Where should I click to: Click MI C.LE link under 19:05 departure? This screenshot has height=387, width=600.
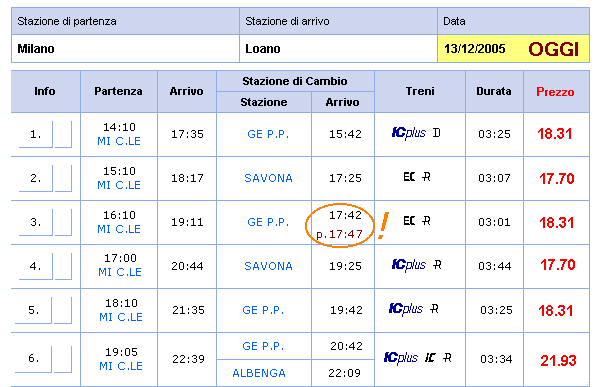(x=121, y=366)
